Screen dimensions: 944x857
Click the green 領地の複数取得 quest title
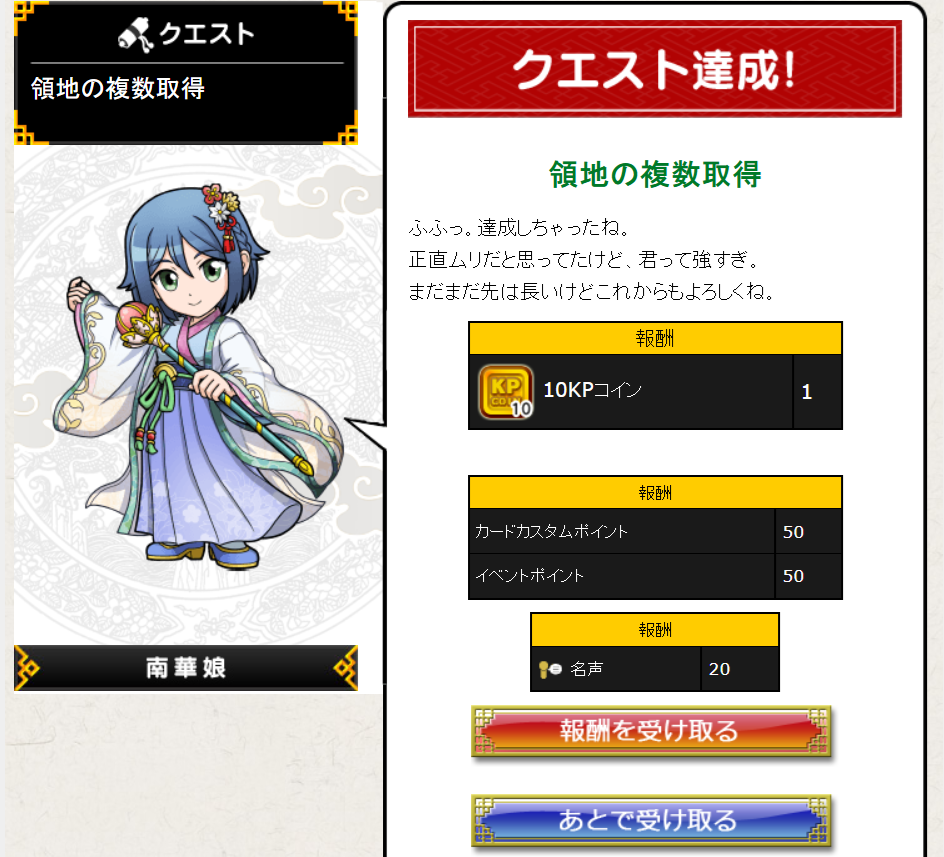click(x=655, y=175)
